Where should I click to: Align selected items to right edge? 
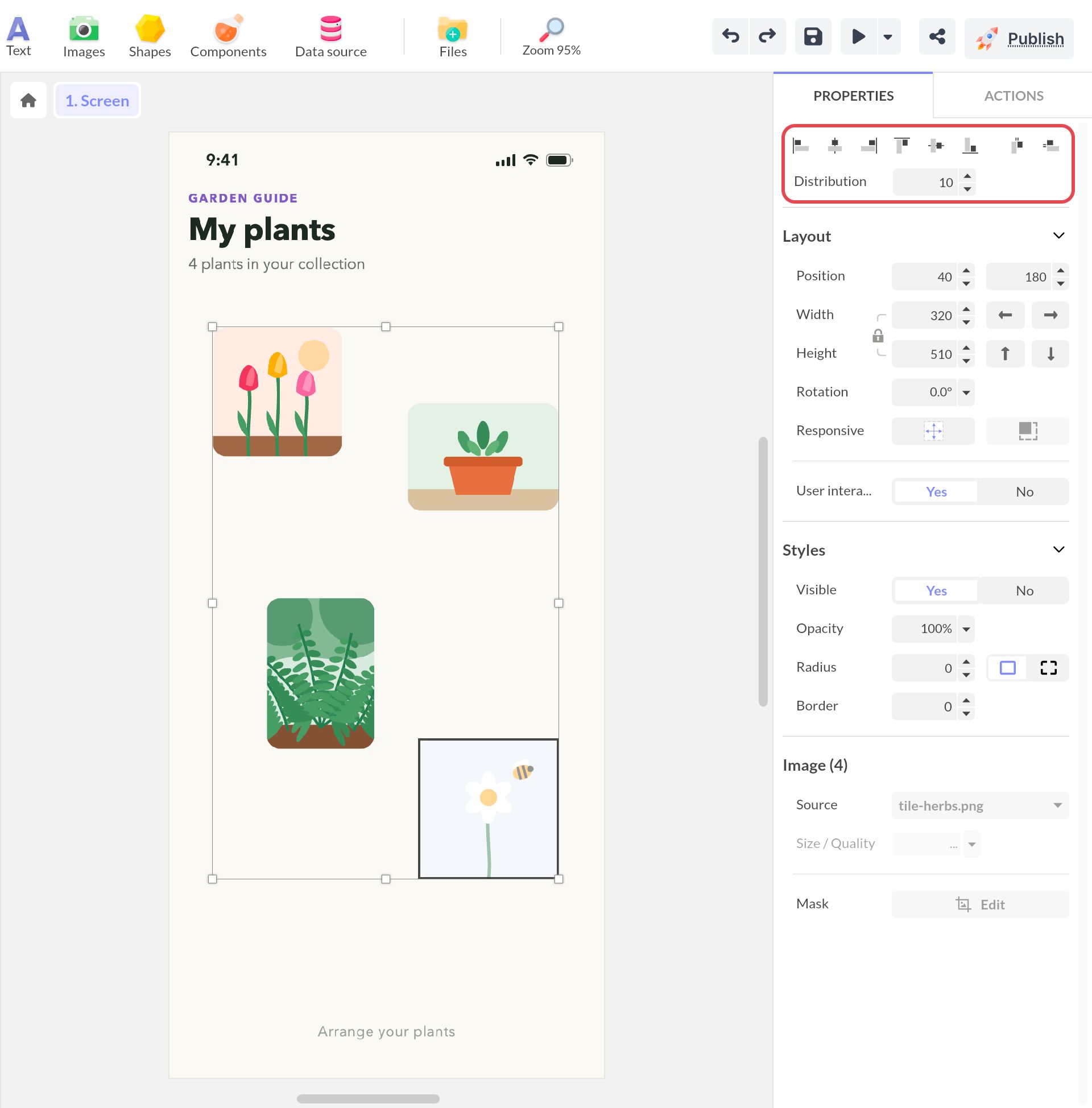[x=869, y=146]
